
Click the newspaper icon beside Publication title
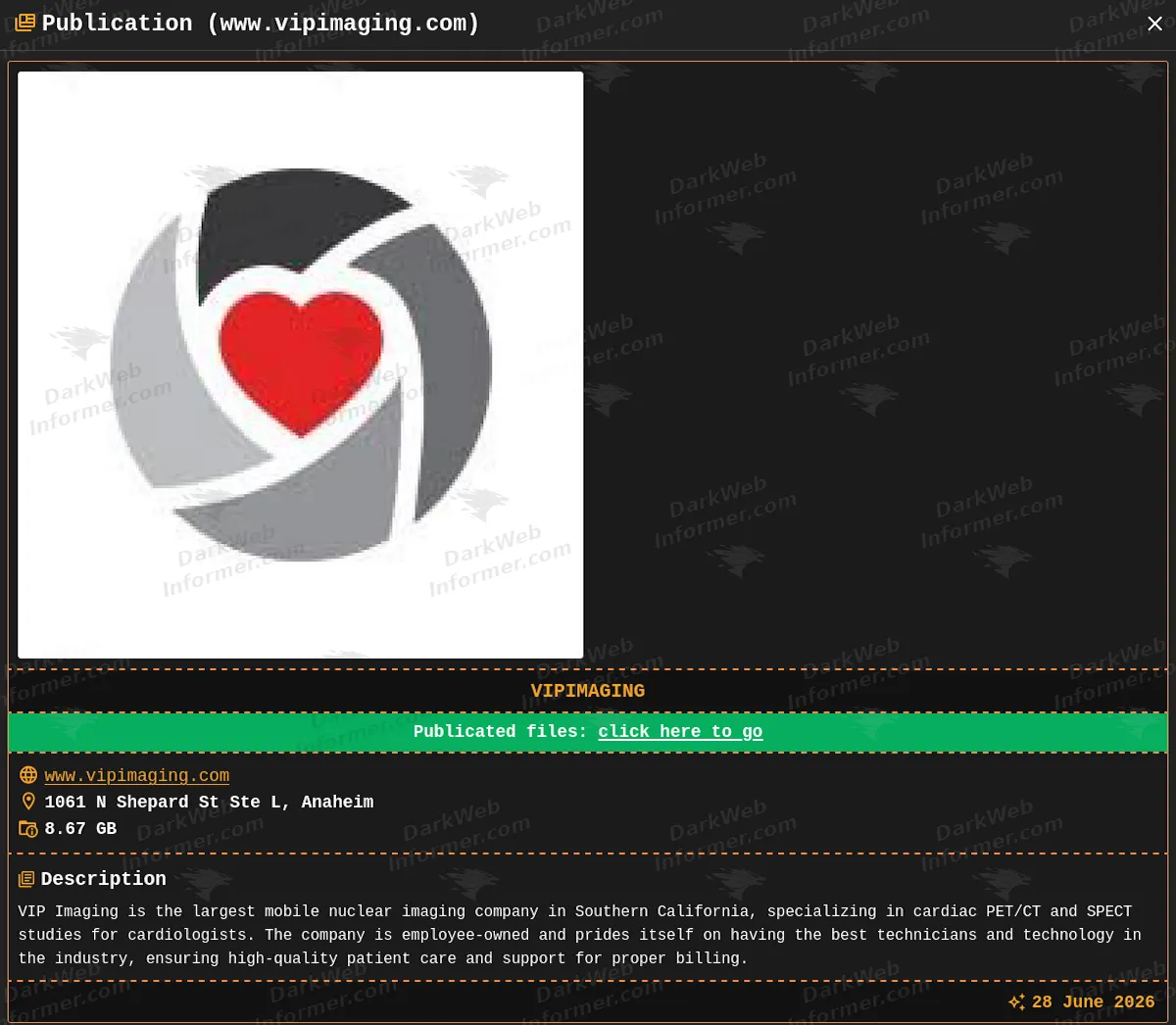coord(25,23)
